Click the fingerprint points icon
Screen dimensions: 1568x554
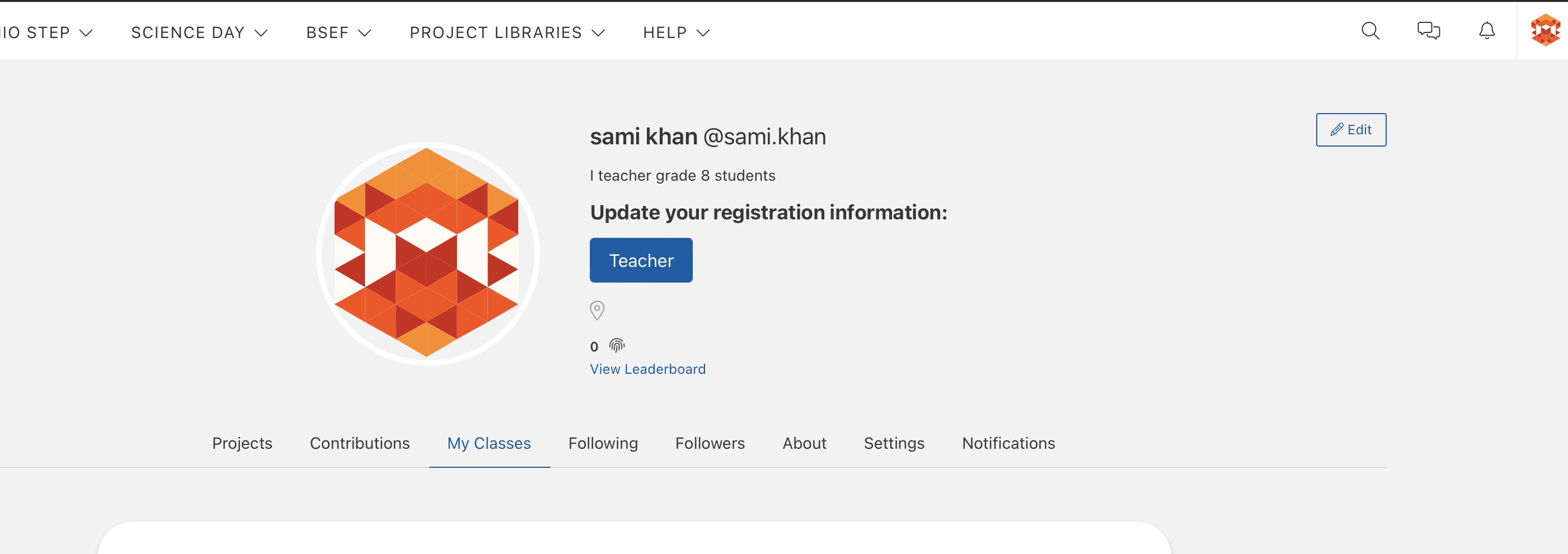click(x=617, y=346)
